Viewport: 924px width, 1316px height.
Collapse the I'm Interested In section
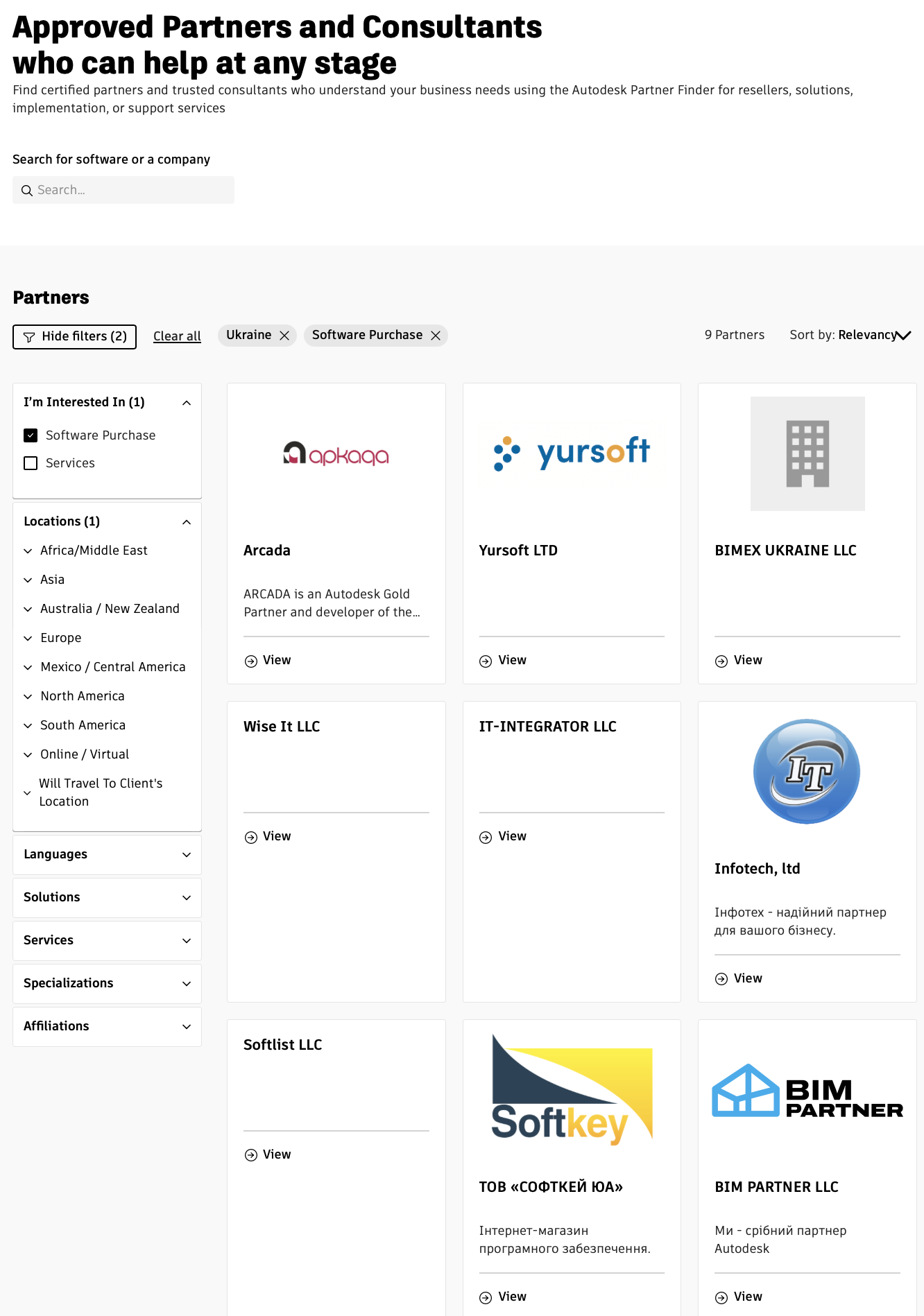(x=187, y=403)
